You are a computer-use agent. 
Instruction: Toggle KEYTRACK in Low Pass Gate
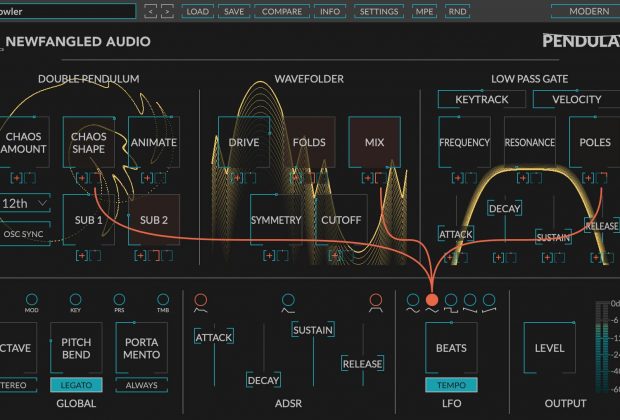point(482,99)
